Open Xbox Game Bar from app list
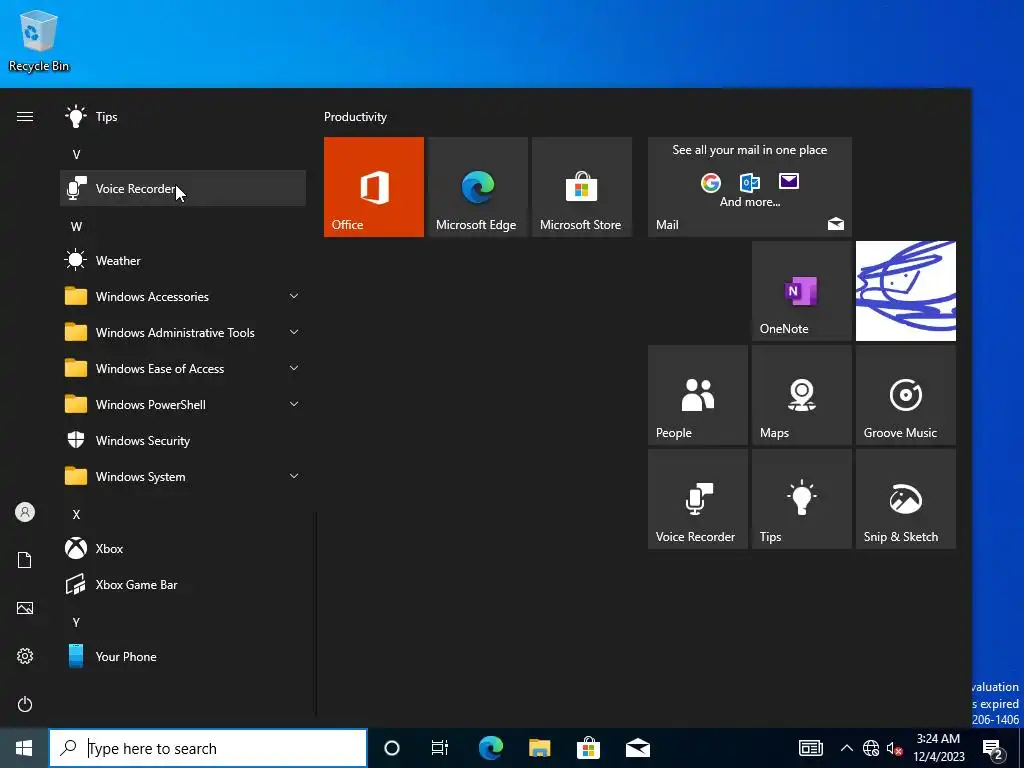The image size is (1024, 768). 183,584
